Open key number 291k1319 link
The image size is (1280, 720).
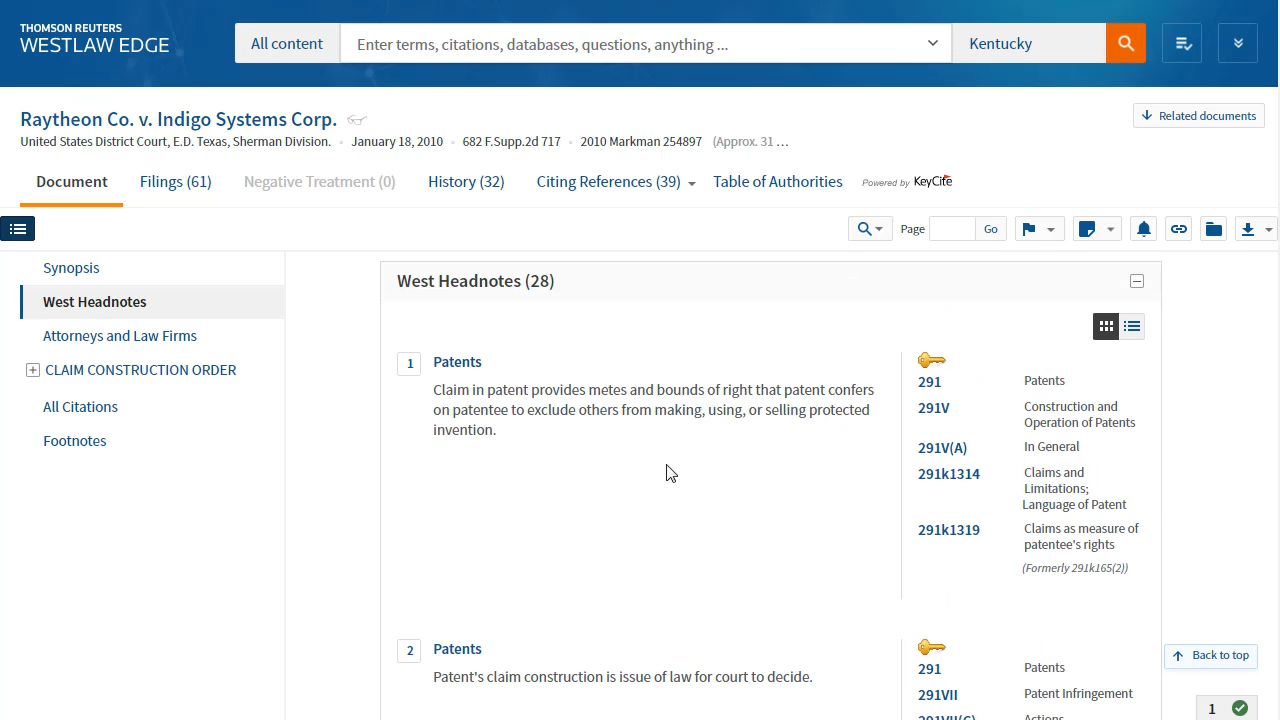point(948,530)
